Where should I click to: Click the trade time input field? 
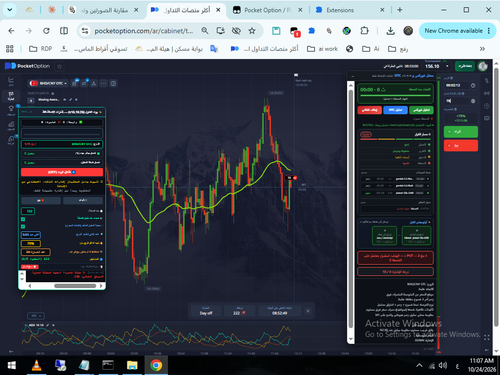[x=457, y=85]
